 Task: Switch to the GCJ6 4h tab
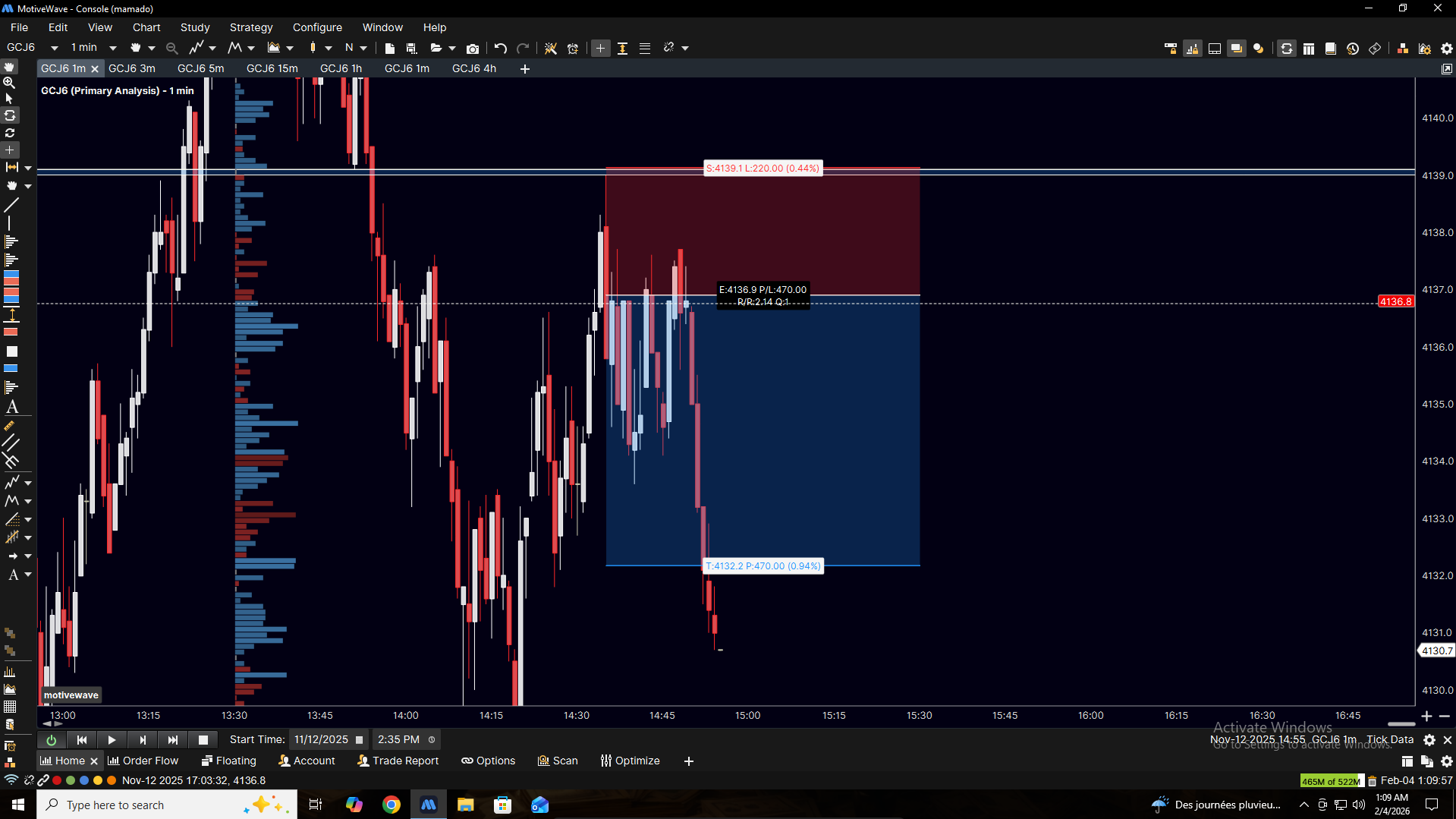[474, 68]
